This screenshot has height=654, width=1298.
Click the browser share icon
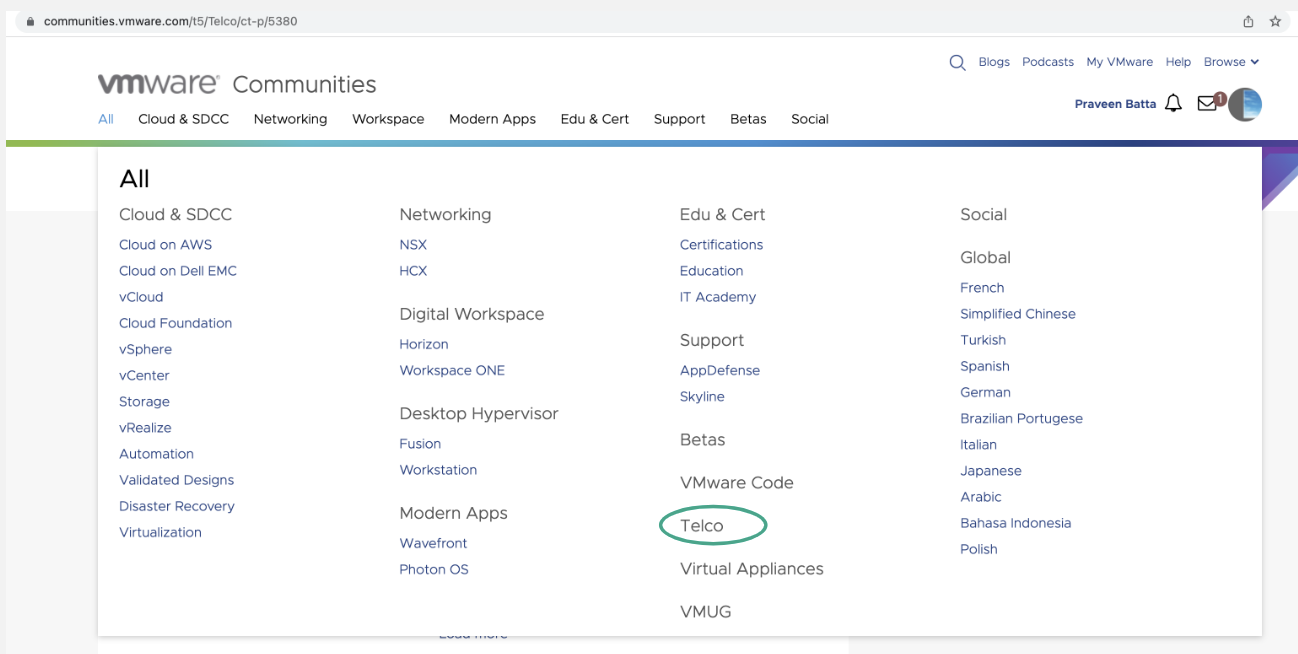tap(1248, 21)
